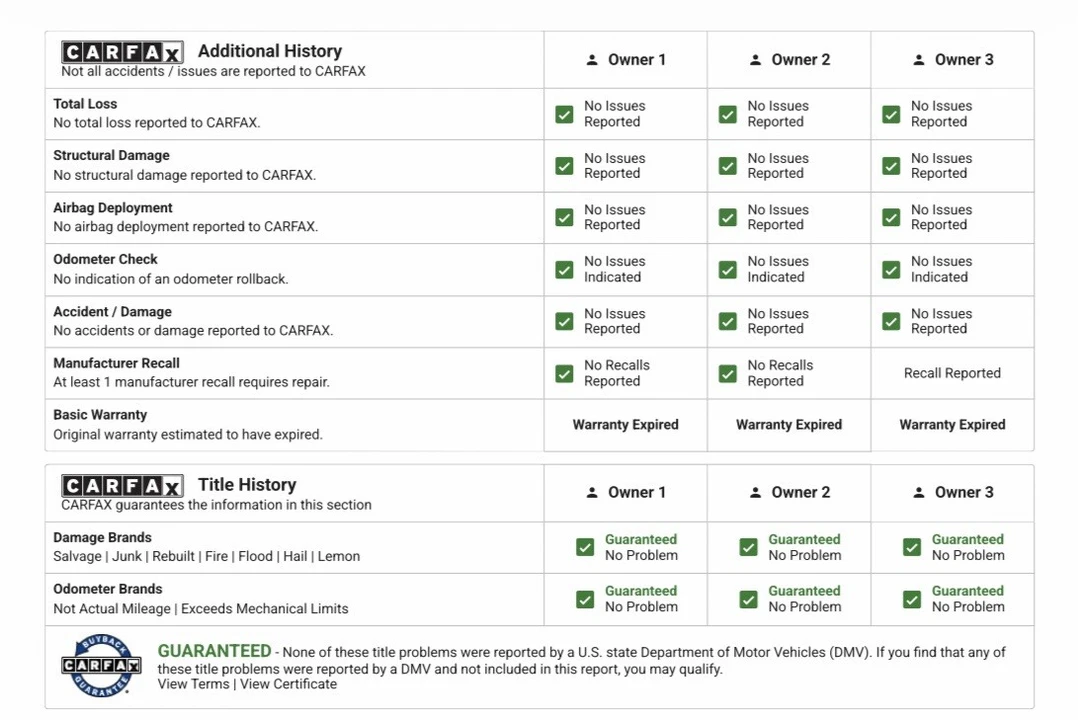Open the View Certificate link
The height and width of the screenshot is (720, 1078).
point(289,684)
